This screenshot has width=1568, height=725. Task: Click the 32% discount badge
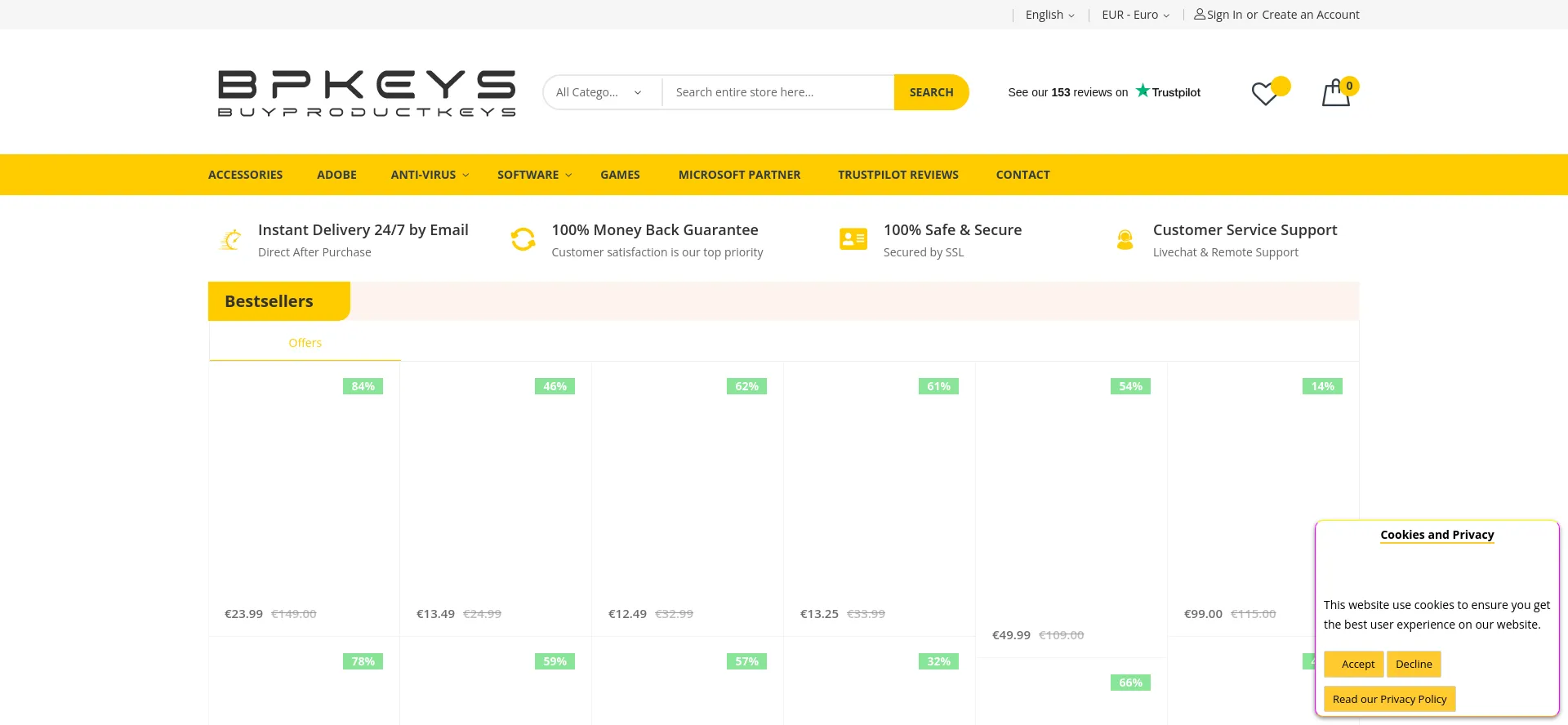[938, 661]
